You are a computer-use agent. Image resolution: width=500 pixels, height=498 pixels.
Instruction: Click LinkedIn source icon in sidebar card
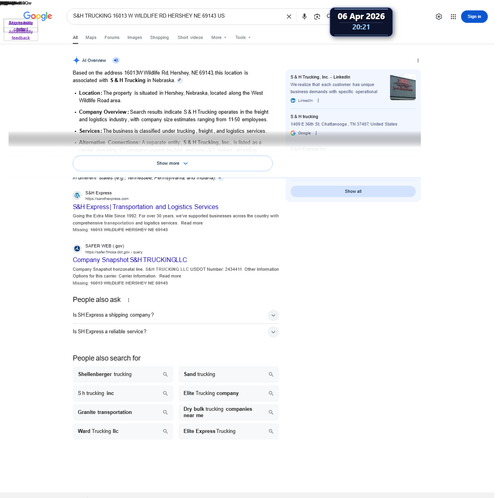pos(293,100)
